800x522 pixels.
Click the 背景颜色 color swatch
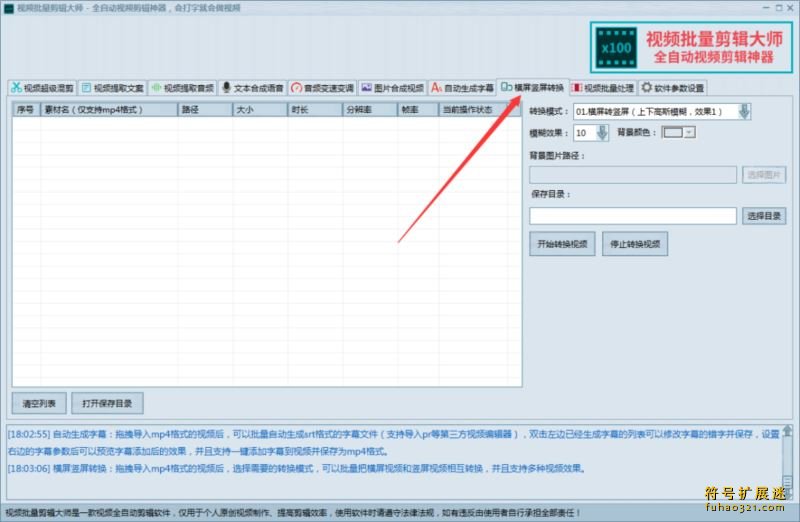point(673,132)
